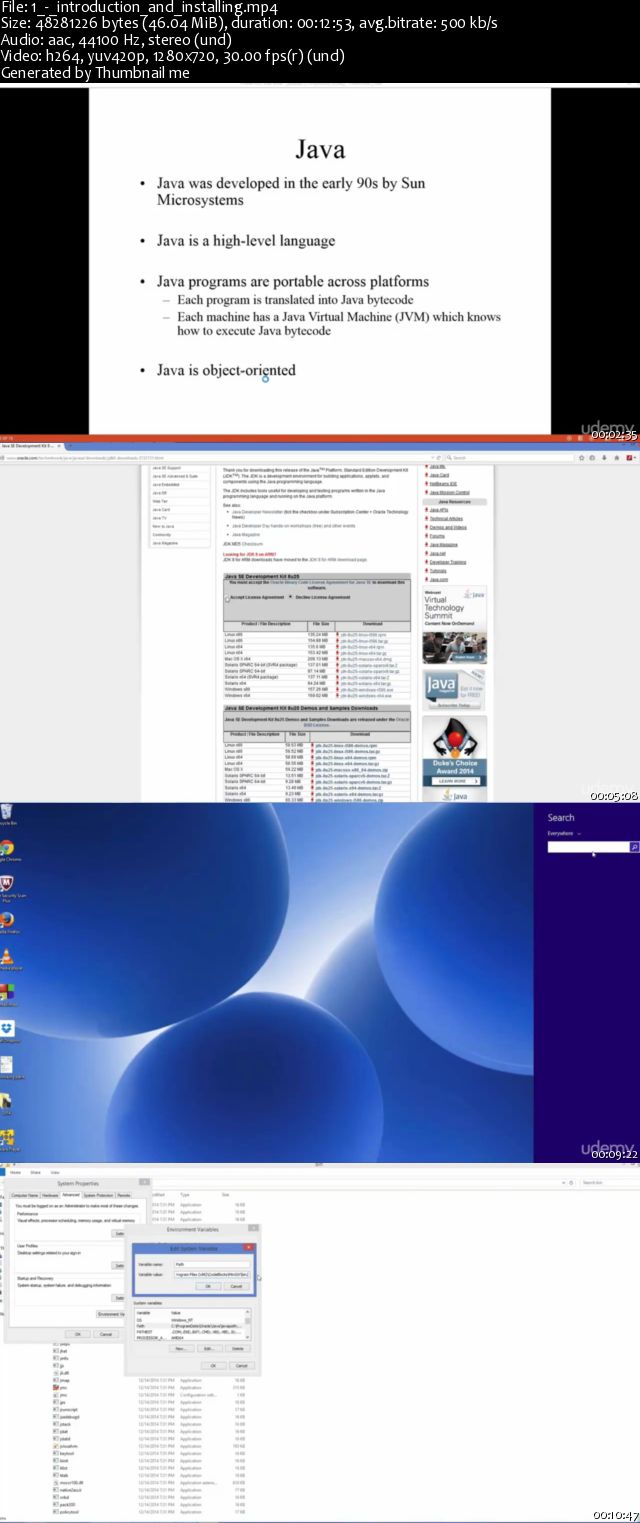This screenshot has width=640, height=1523.
Task: Open McAfee Security Scan Plus desktop icon
Action: (6, 888)
